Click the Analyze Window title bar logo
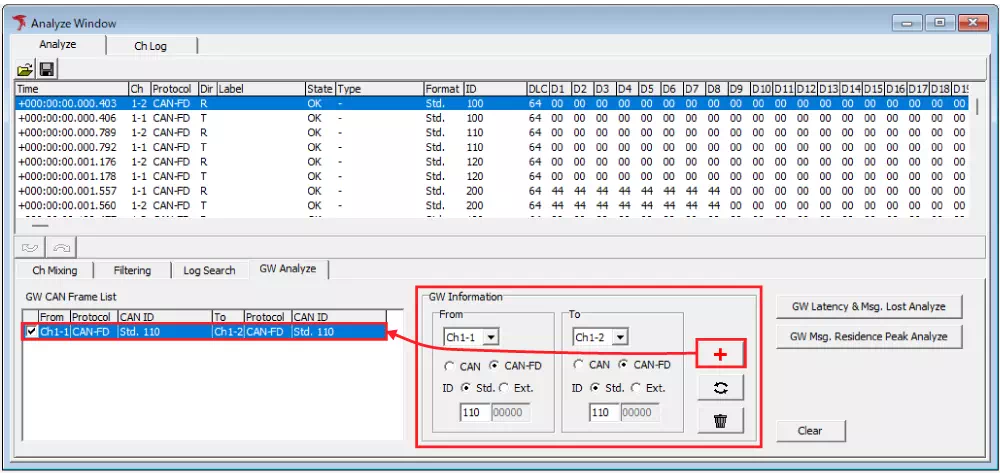 tap(18, 22)
